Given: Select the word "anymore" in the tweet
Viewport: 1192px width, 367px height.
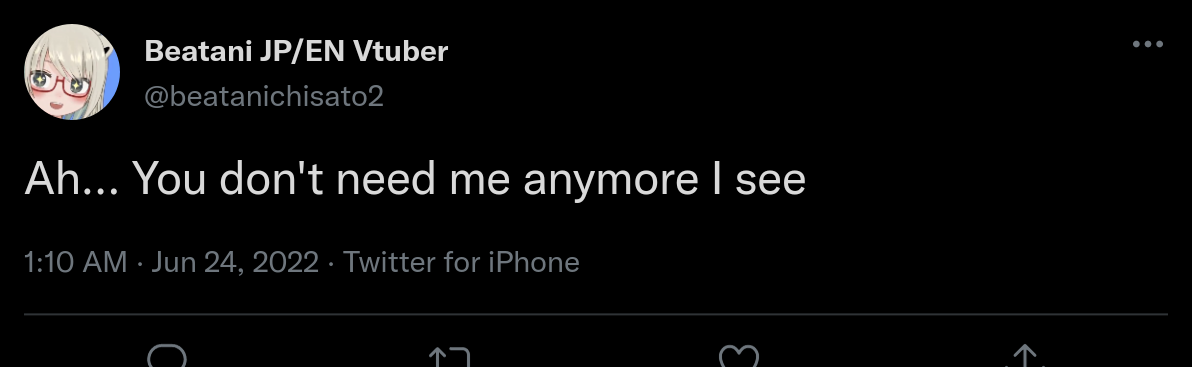Looking at the screenshot, I should (x=610, y=182).
